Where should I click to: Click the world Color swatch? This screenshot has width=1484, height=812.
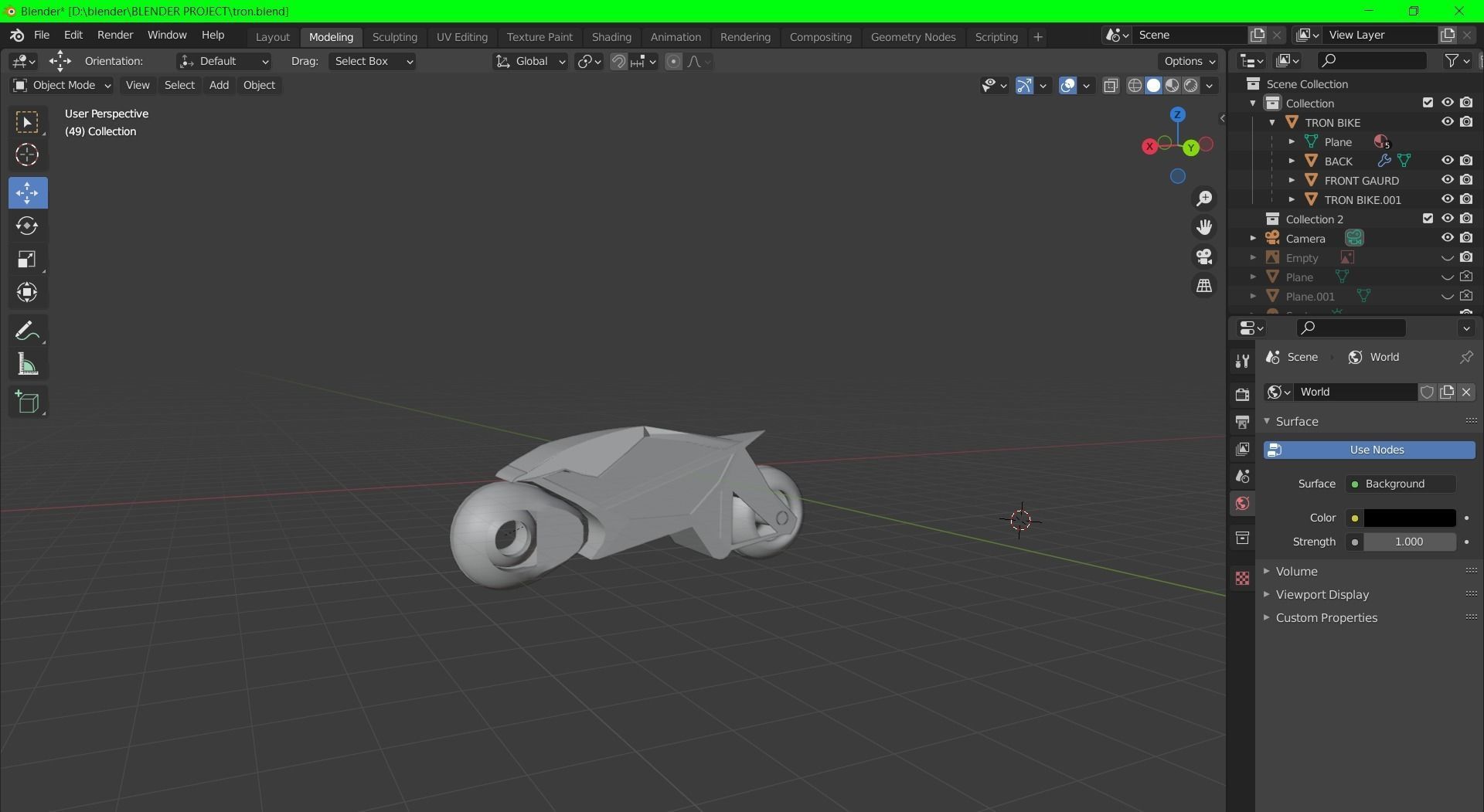[x=1409, y=518]
